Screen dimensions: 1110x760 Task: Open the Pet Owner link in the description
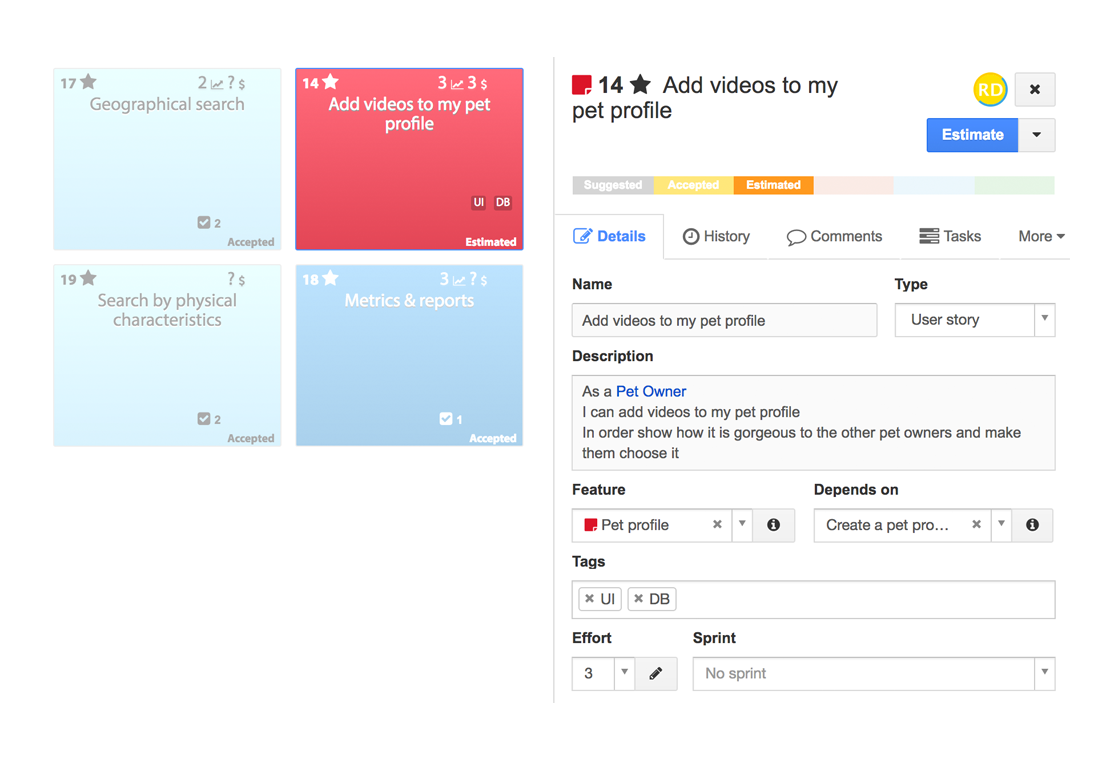click(650, 391)
